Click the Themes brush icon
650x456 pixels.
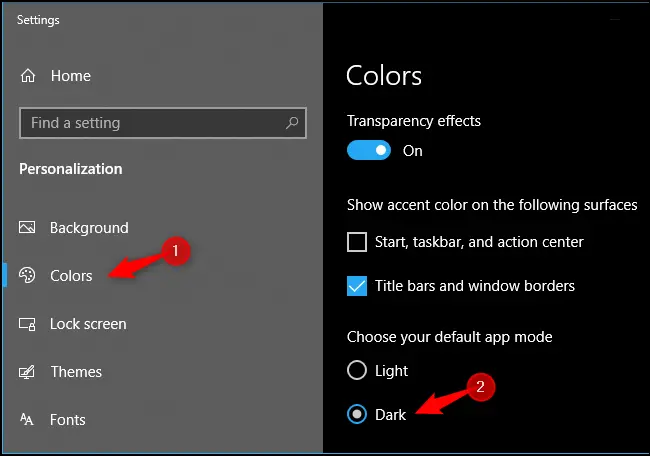(28, 372)
